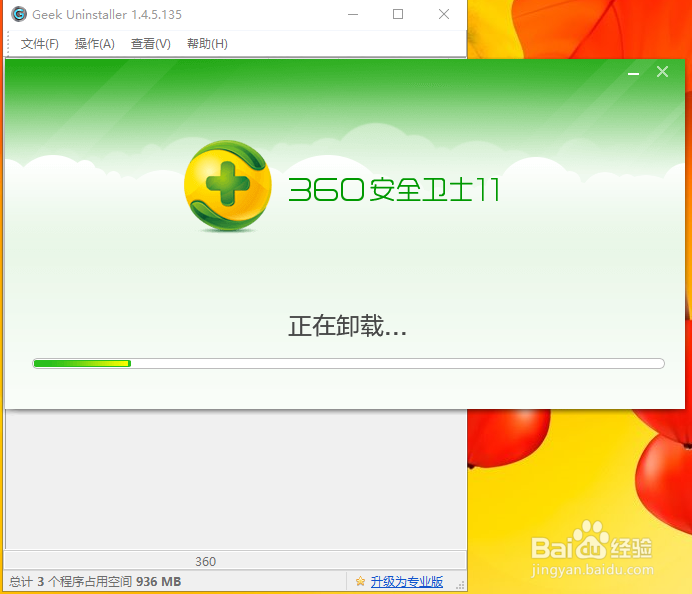Maximize the Geek Uninstaller window

tap(398, 15)
